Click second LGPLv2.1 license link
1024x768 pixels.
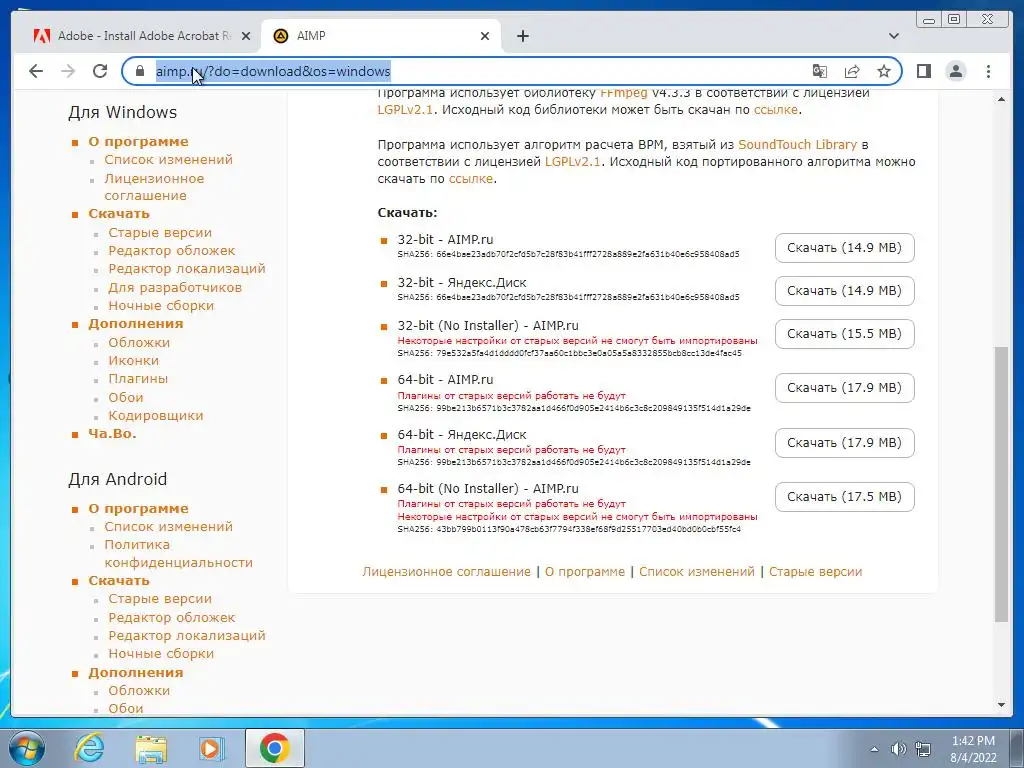(573, 161)
